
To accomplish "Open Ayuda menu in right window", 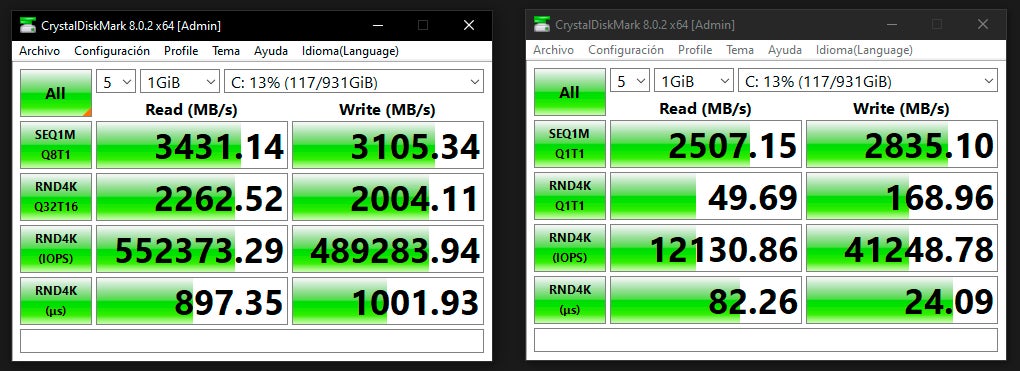I will pos(785,50).
